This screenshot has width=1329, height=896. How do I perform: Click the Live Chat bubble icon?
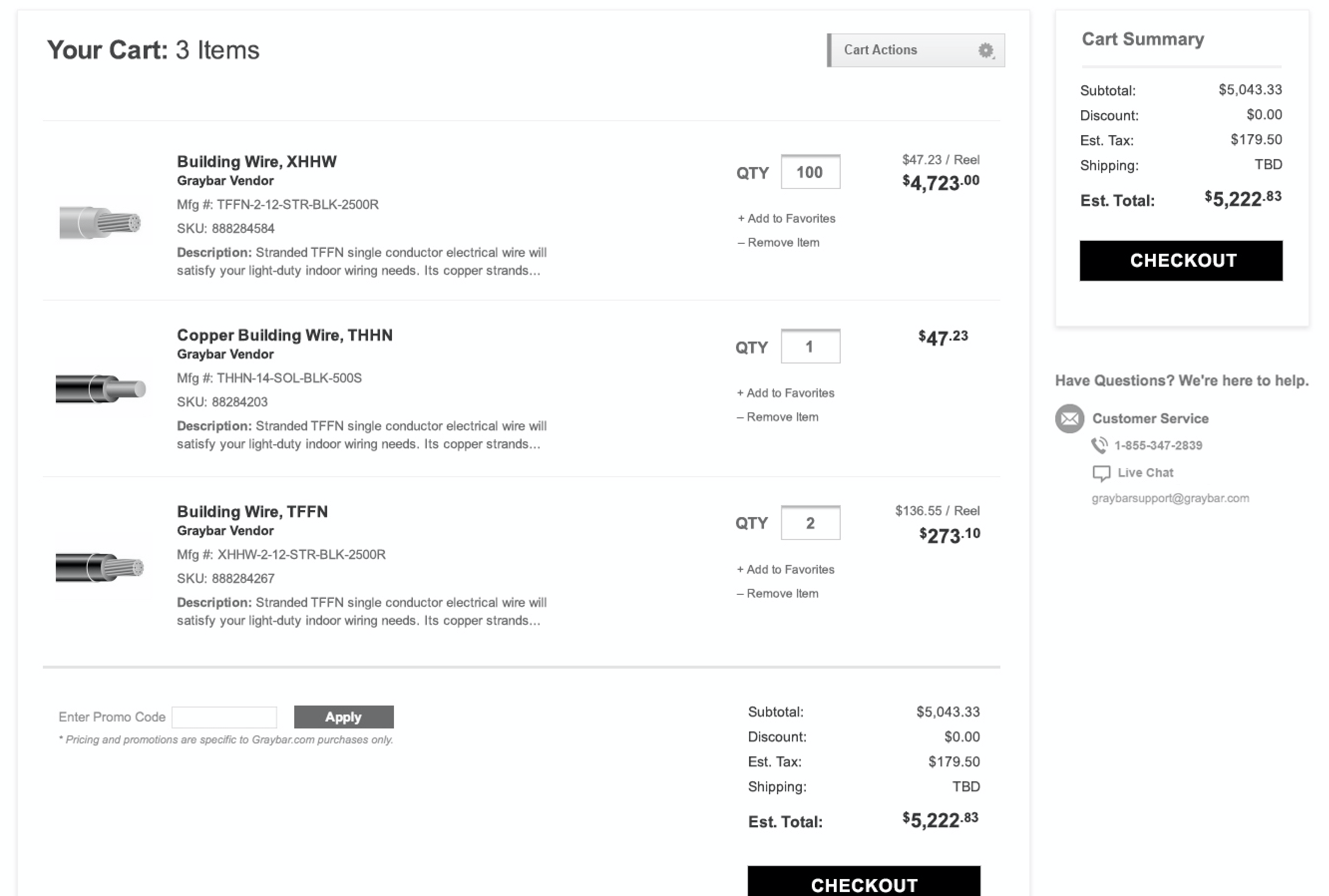pyautogui.click(x=1101, y=473)
